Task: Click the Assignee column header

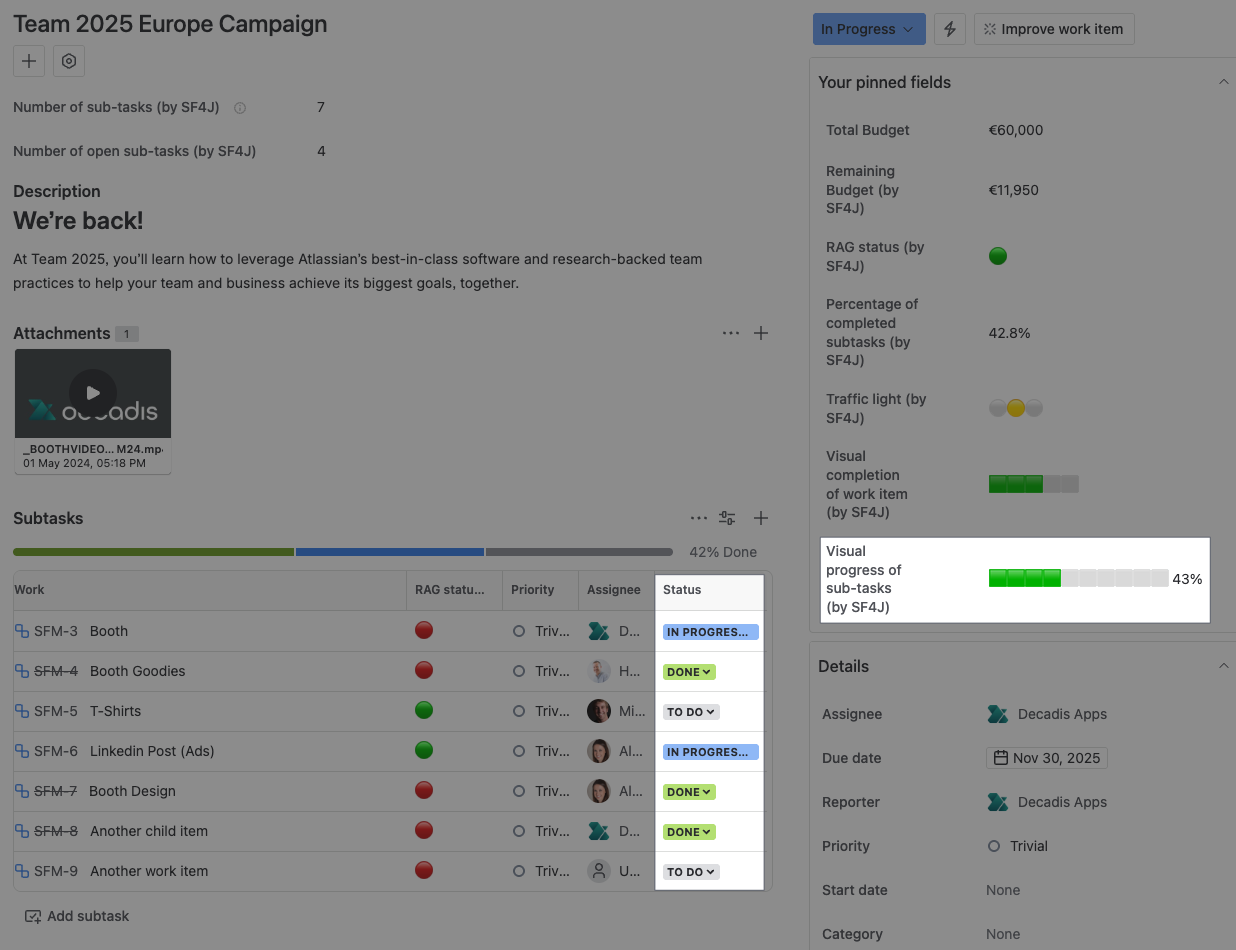Action: [x=613, y=590]
